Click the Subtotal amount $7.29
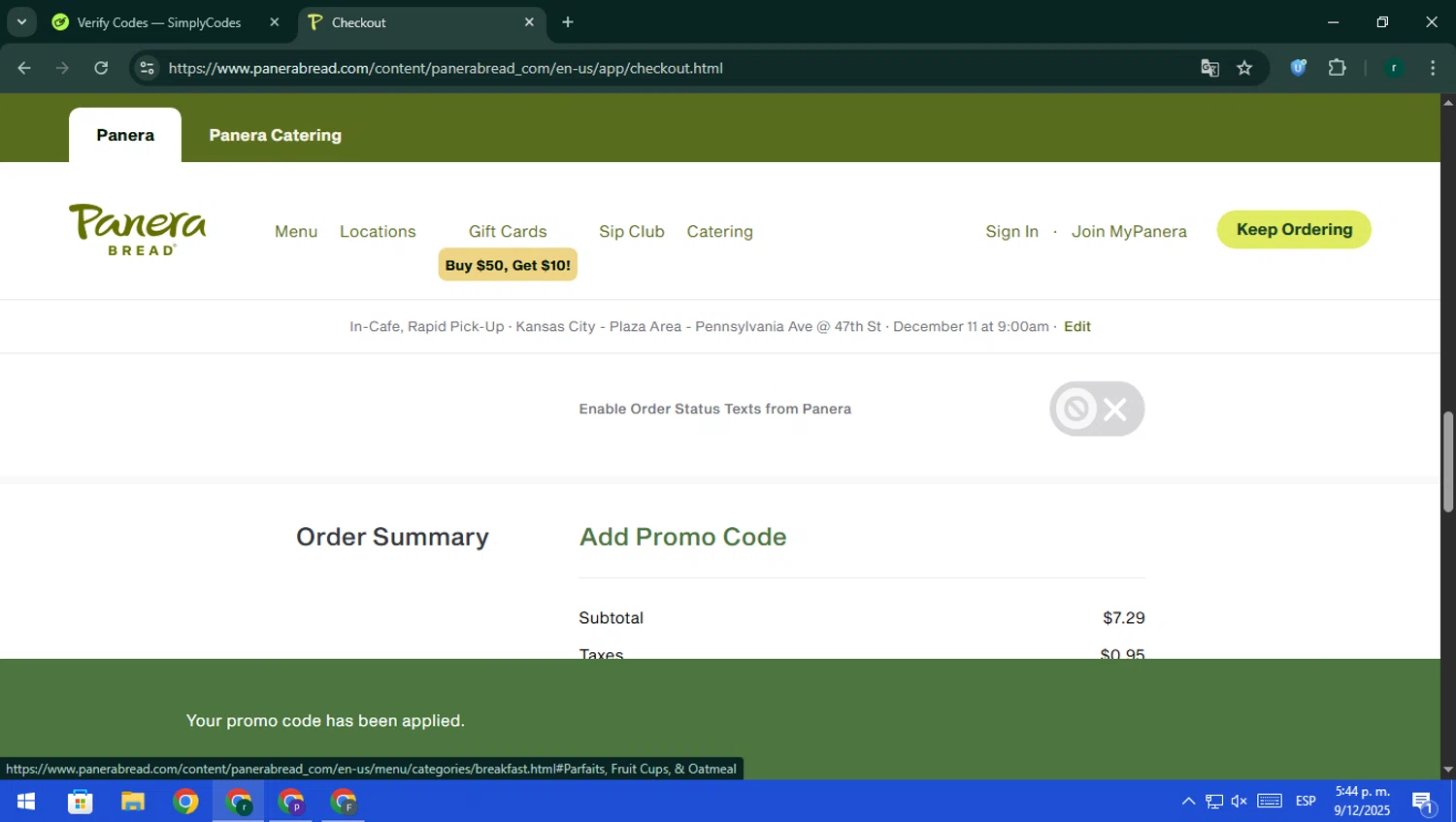This screenshot has height=822, width=1456. tap(1124, 618)
